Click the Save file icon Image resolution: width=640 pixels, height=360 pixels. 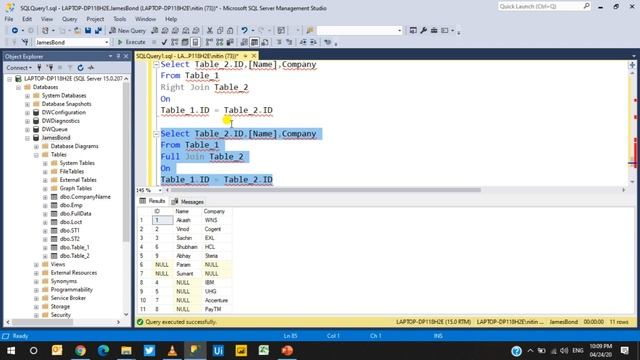[88, 31]
